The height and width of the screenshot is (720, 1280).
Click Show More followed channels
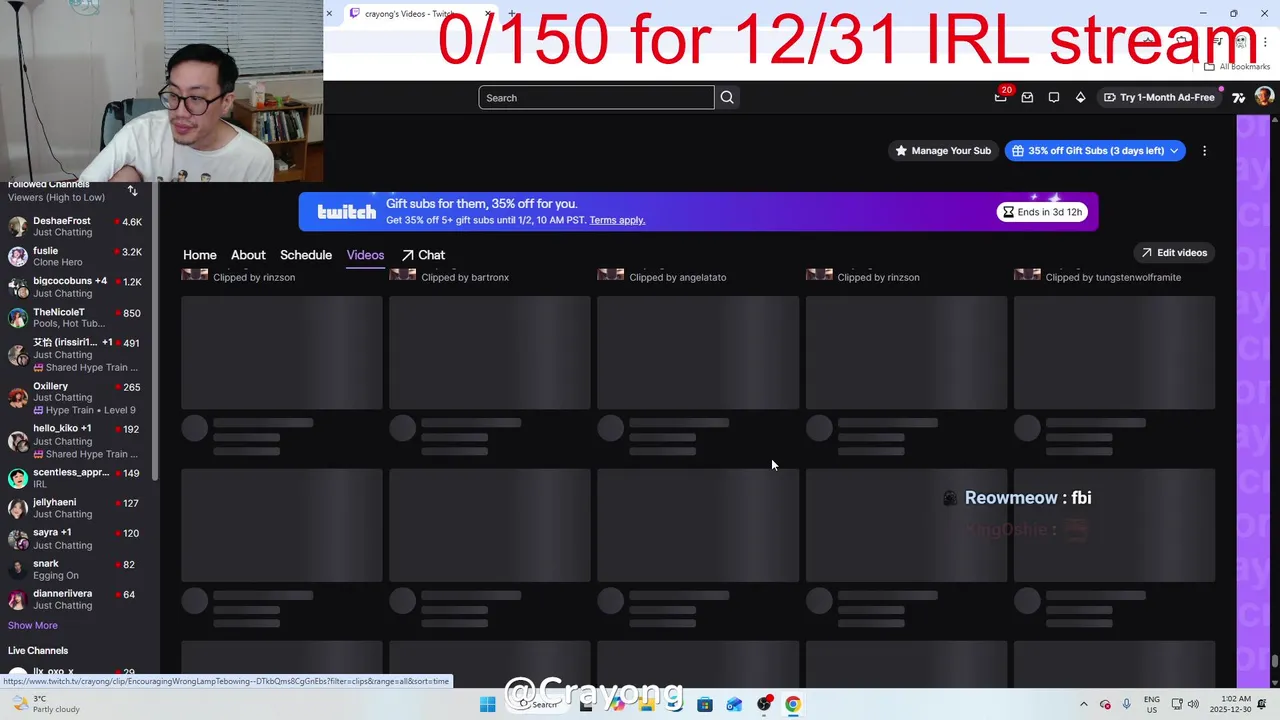pyautogui.click(x=32, y=625)
